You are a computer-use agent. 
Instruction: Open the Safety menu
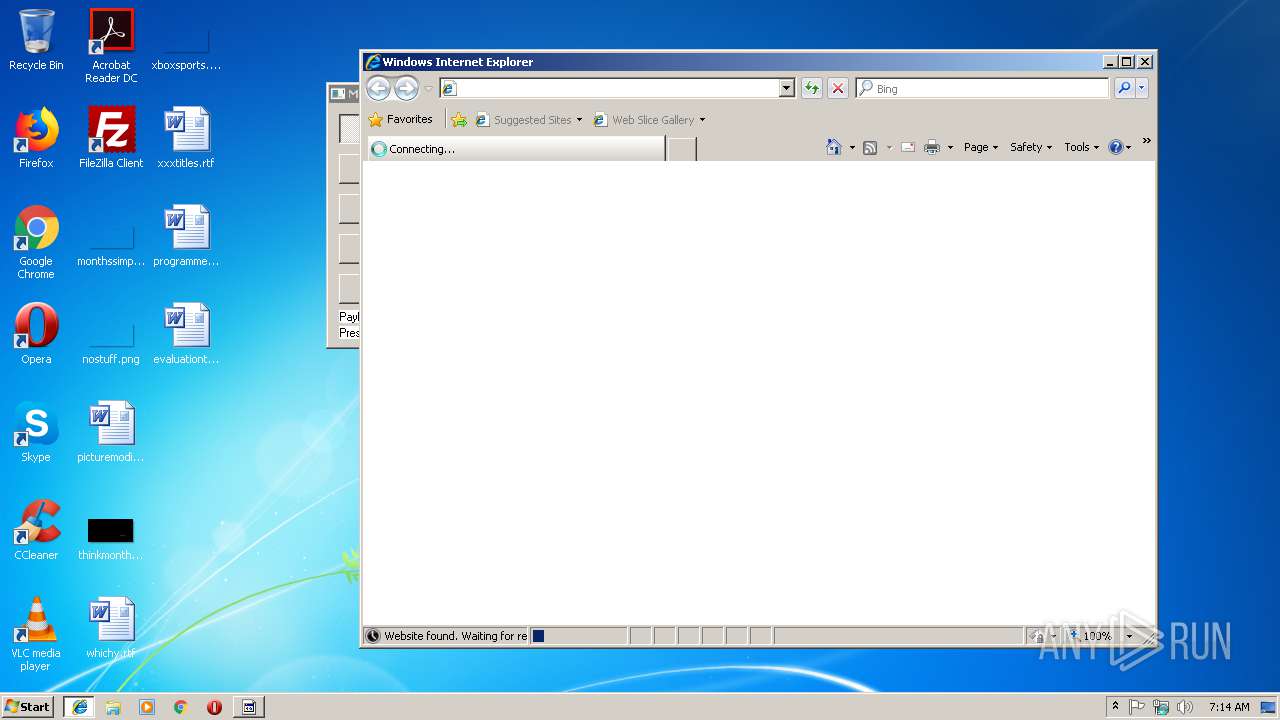pyautogui.click(x=1031, y=147)
